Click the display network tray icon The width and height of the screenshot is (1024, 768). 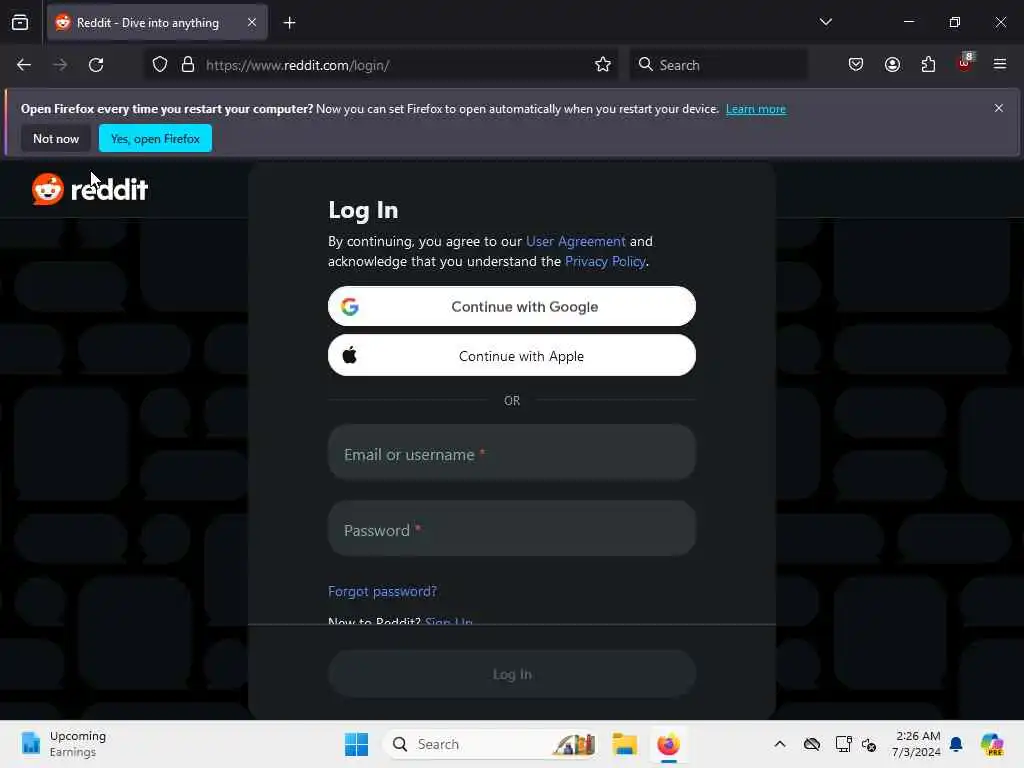pos(843,744)
